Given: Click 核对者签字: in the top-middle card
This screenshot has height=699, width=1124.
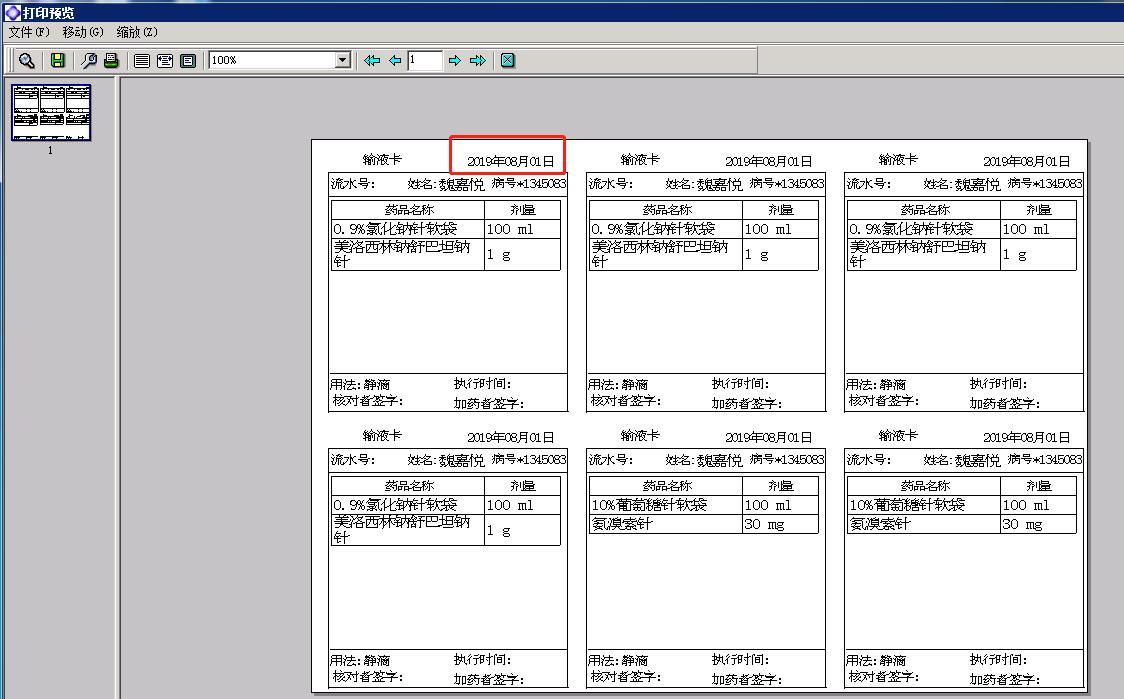Looking at the screenshot, I should [625, 401].
